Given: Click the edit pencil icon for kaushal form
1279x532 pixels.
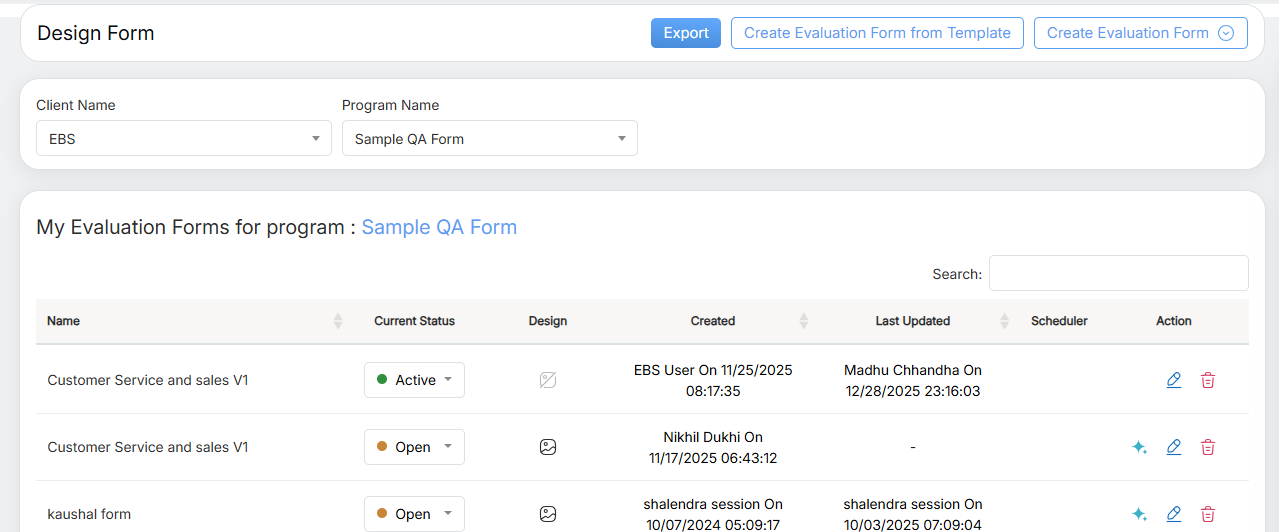Looking at the screenshot, I should pos(1174,514).
